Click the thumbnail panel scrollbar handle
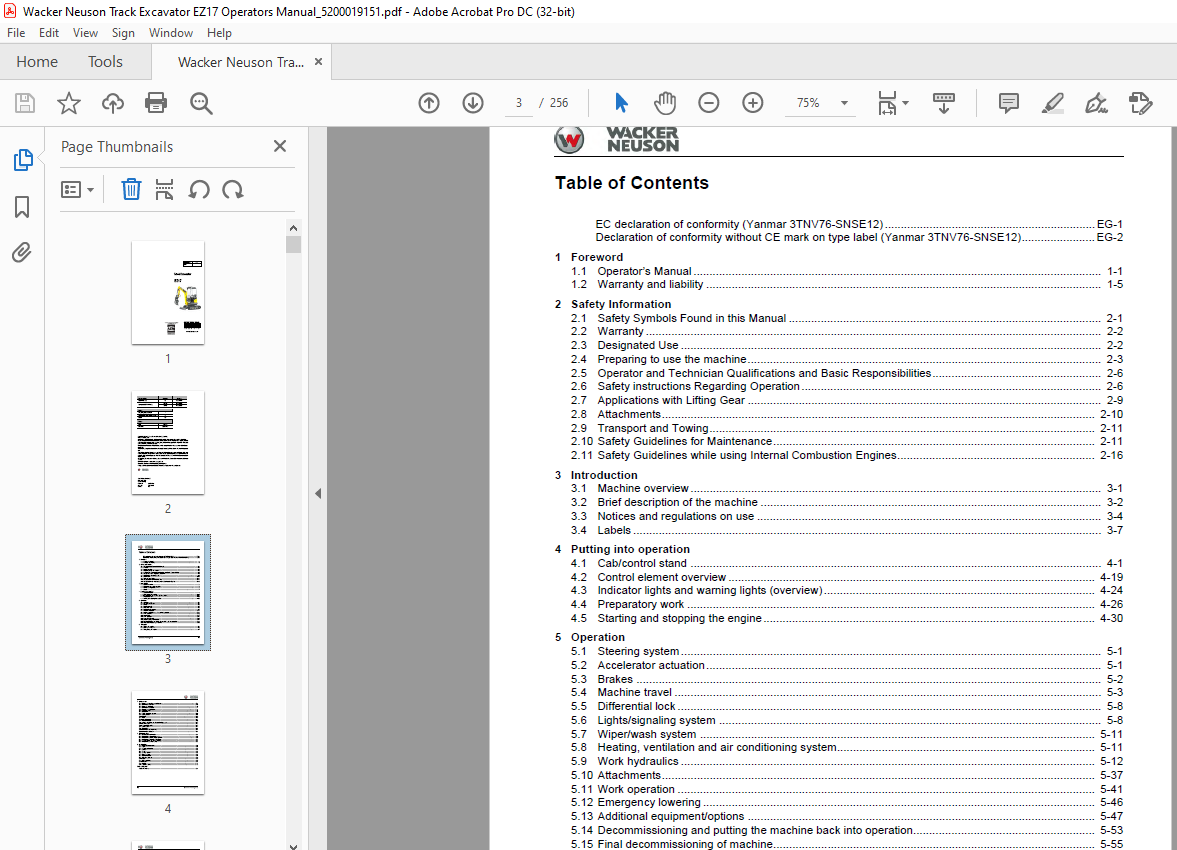 pos(293,245)
